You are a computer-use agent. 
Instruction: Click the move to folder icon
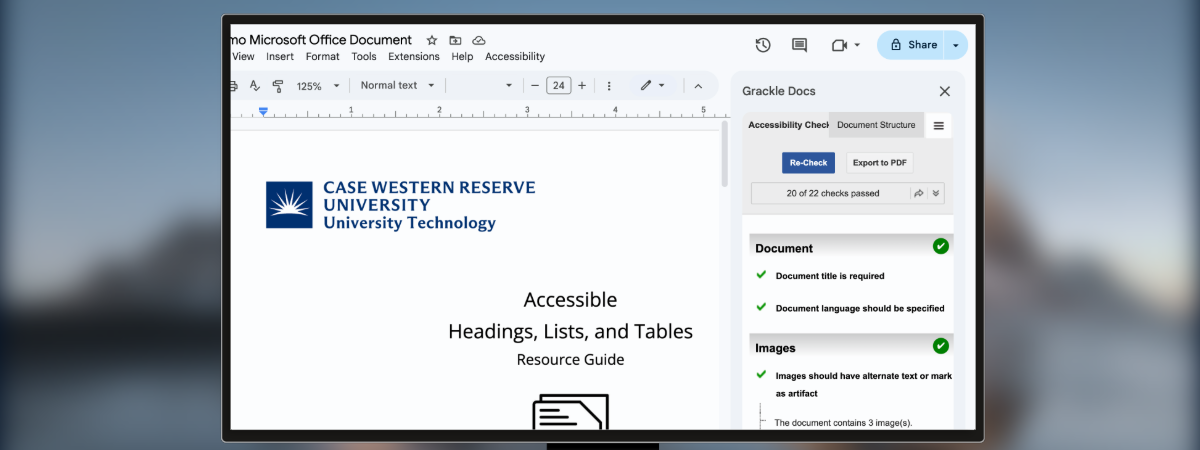(455, 40)
